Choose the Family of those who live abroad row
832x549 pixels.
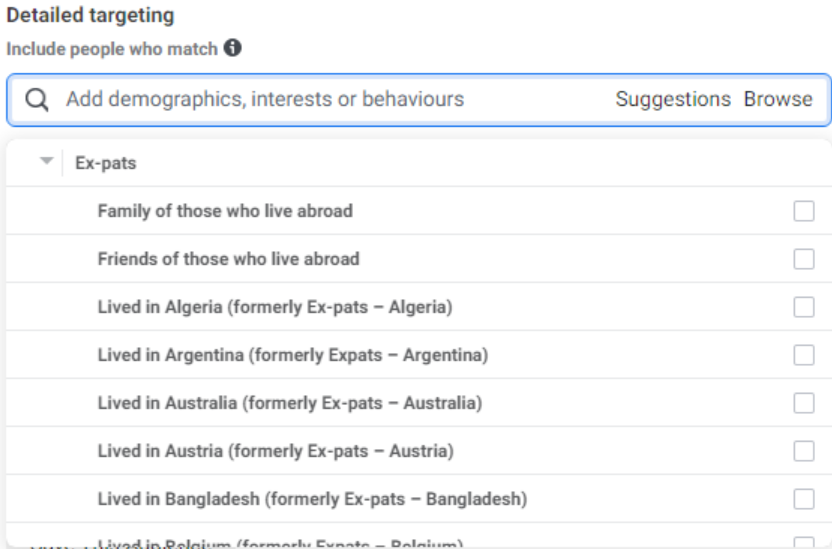click(x=225, y=211)
